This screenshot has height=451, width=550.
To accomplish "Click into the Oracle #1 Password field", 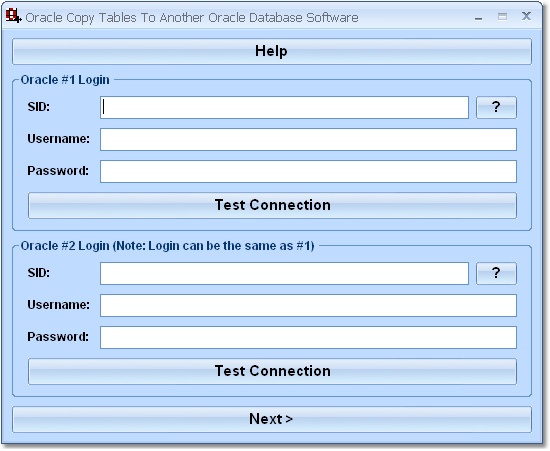I will (308, 171).
